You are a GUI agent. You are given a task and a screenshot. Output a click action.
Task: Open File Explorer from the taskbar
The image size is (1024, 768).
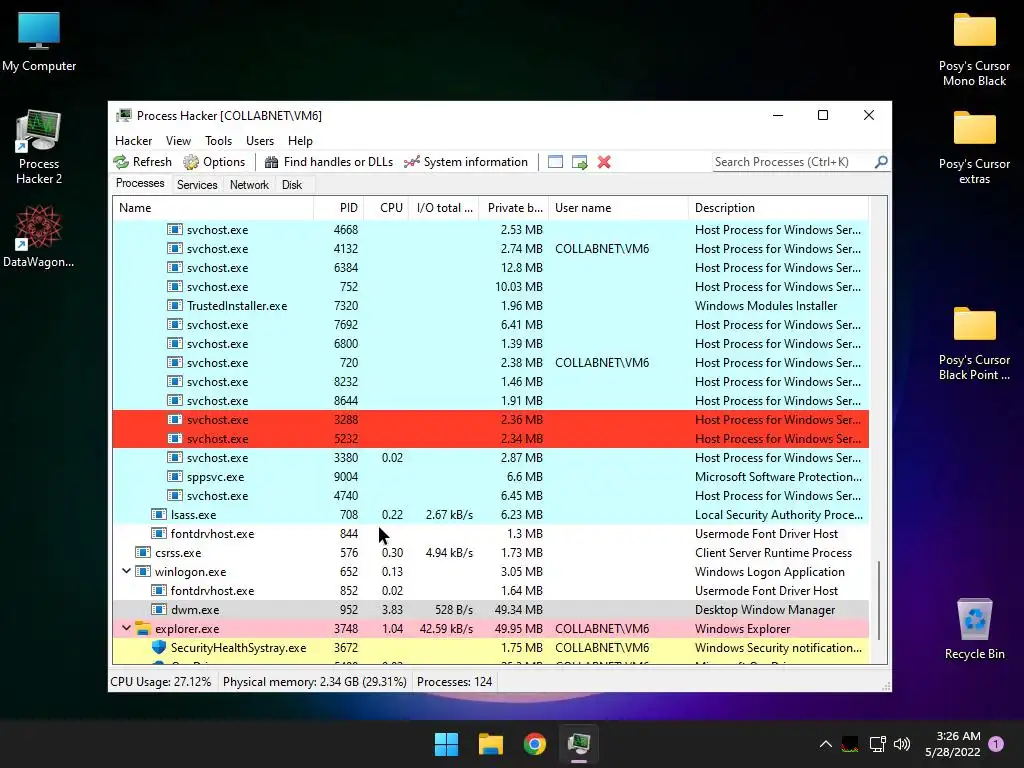pos(490,744)
